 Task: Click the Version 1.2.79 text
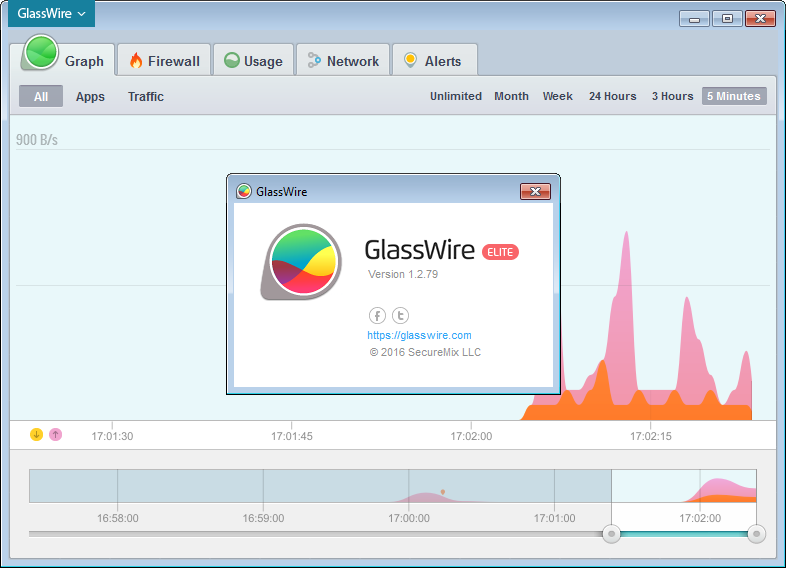pyautogui.click(x=403, y=274)
